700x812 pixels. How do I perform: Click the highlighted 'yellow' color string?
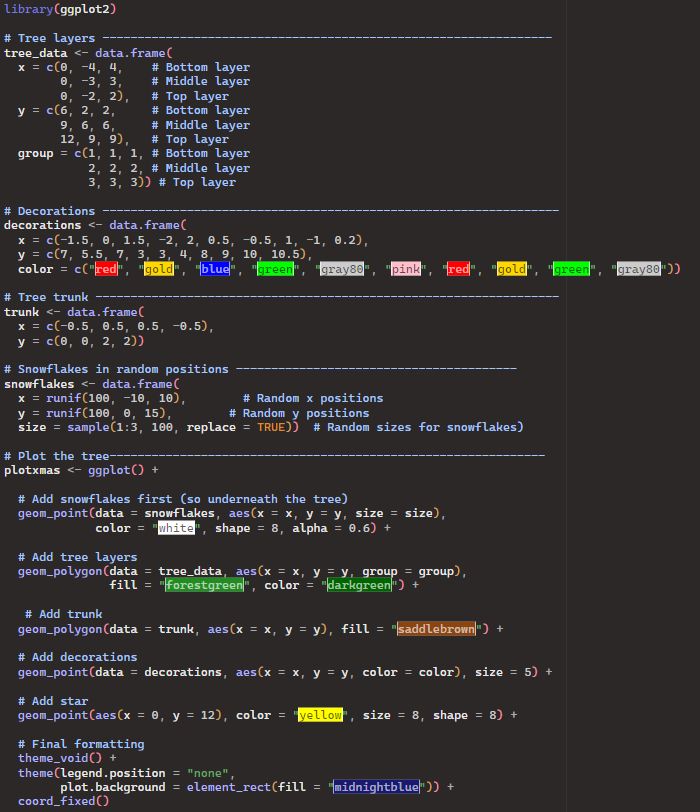pyautogui.click(x=320, y=715)
